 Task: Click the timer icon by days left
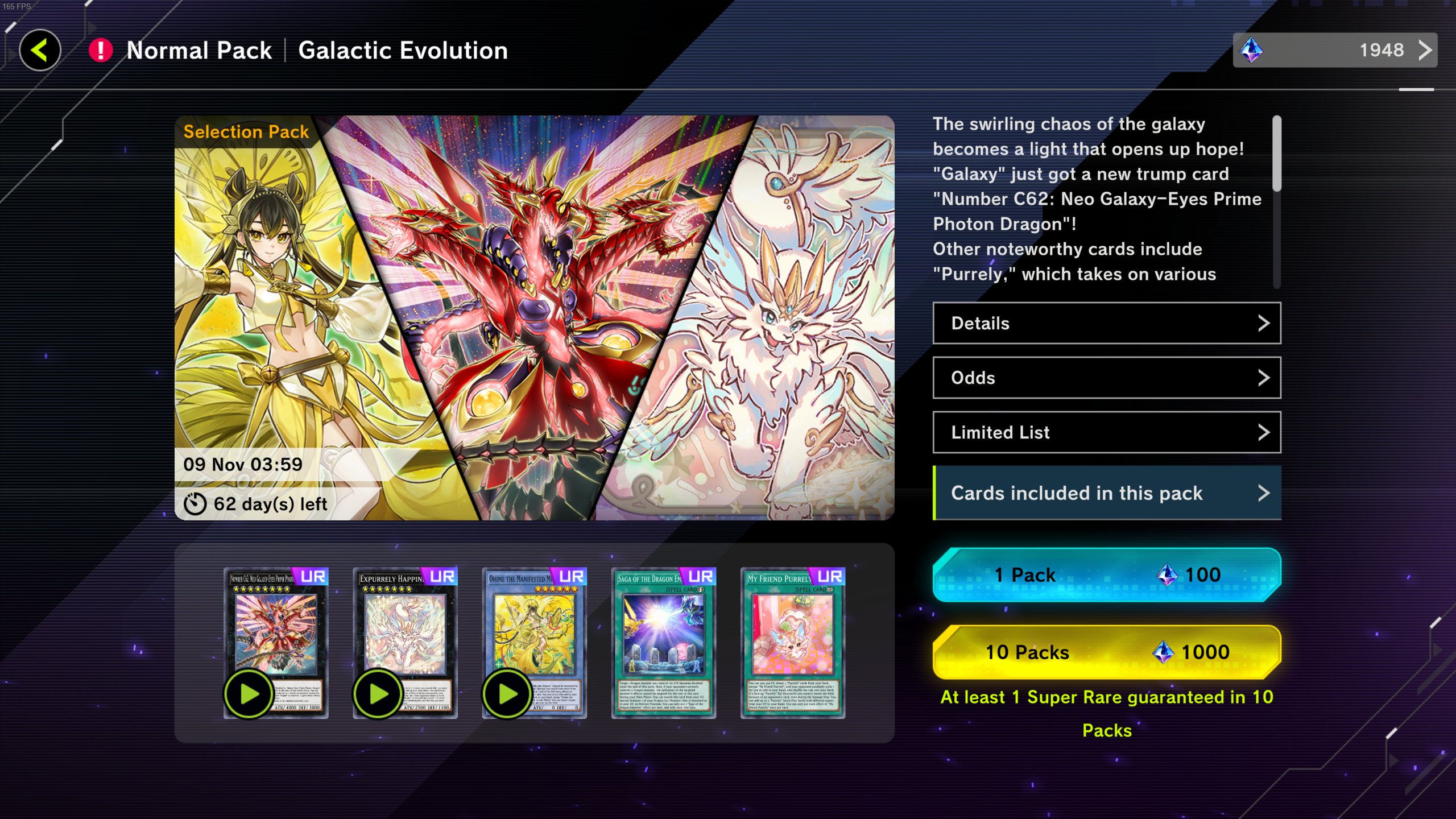pyautogui.click(x=195, y=503)
